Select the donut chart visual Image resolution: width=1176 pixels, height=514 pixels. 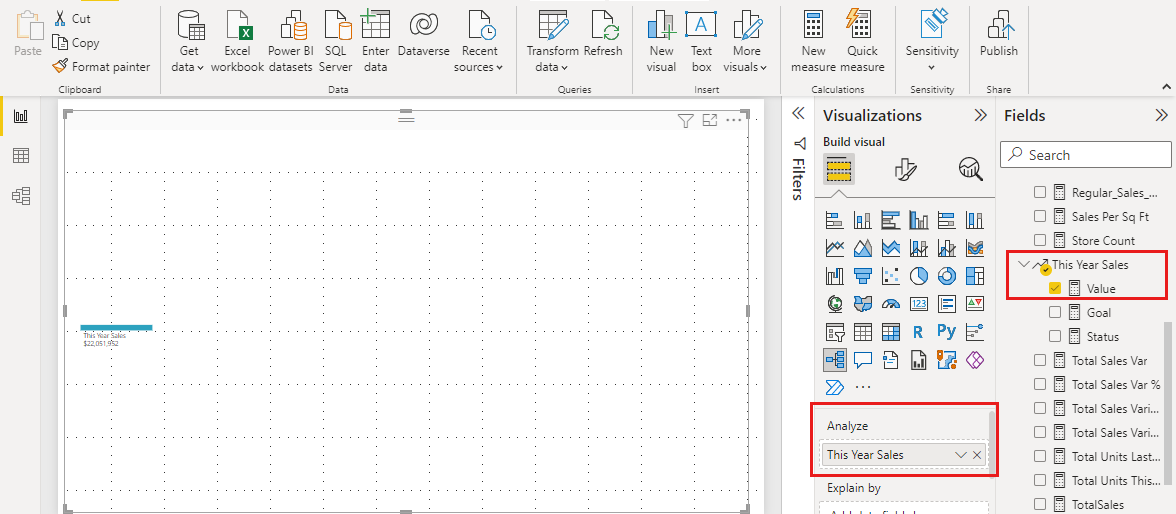point(946,276)
